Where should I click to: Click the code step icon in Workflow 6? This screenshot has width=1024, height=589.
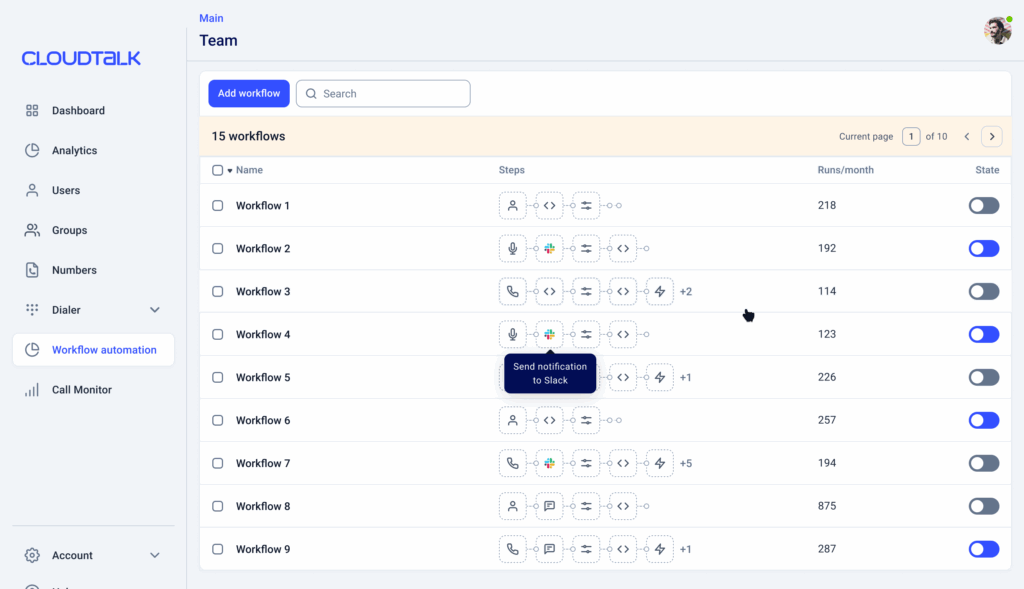point(549,421)
